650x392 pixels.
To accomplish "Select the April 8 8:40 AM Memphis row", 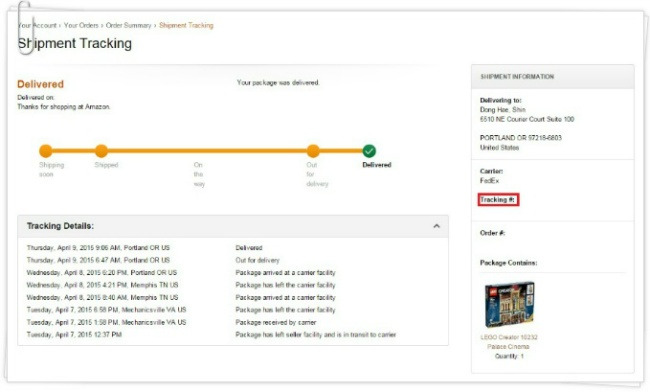I will click(x=233, y=298).
